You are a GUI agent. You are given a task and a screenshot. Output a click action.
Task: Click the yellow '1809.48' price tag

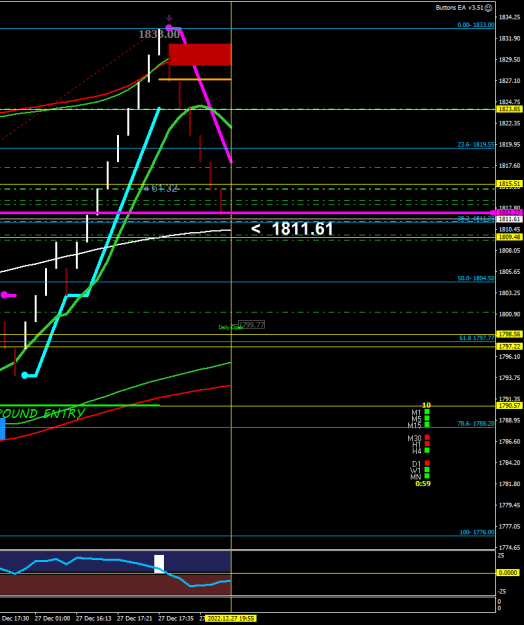(x=509, y=237)
